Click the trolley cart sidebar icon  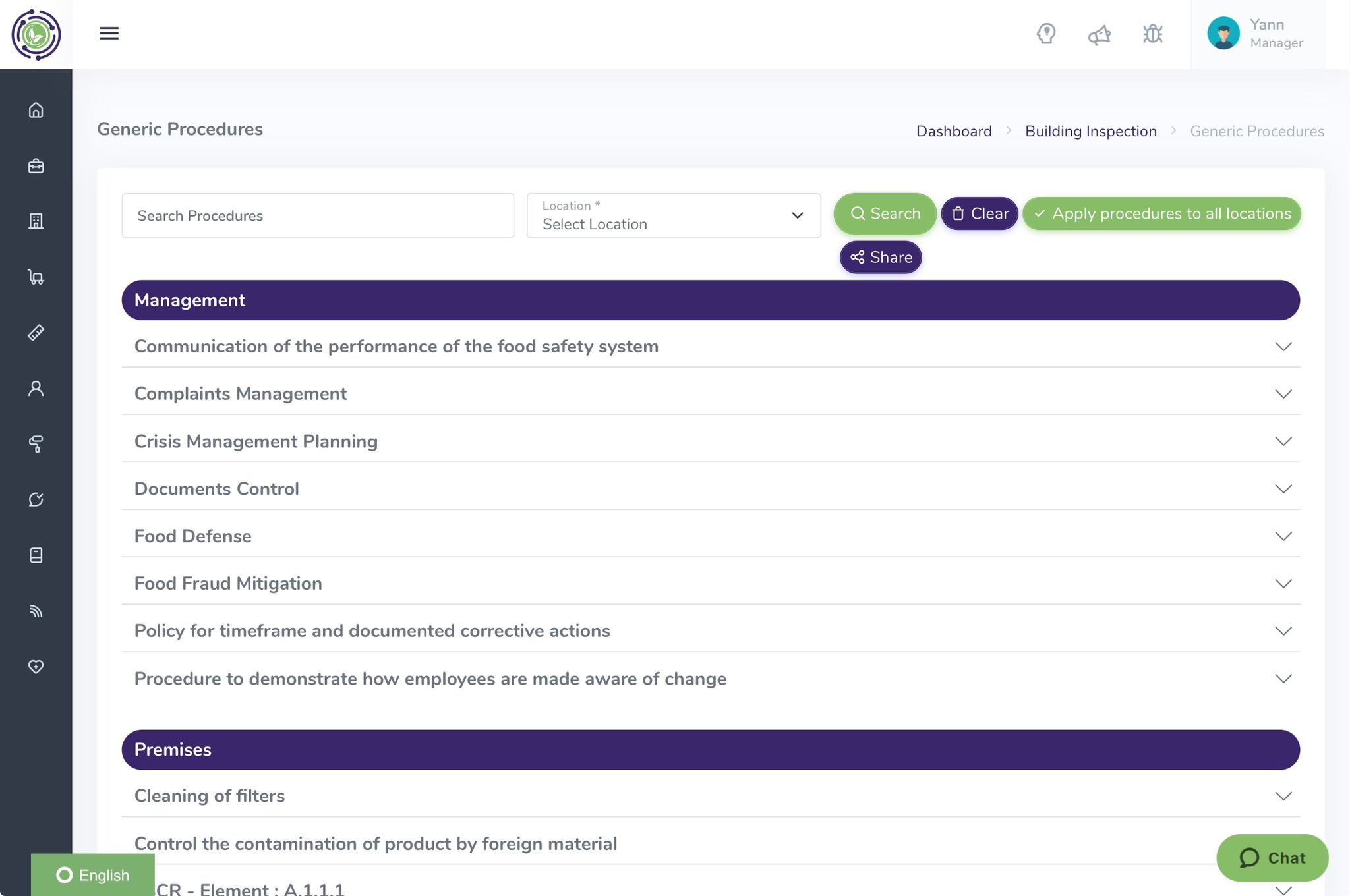coord(36,277)
